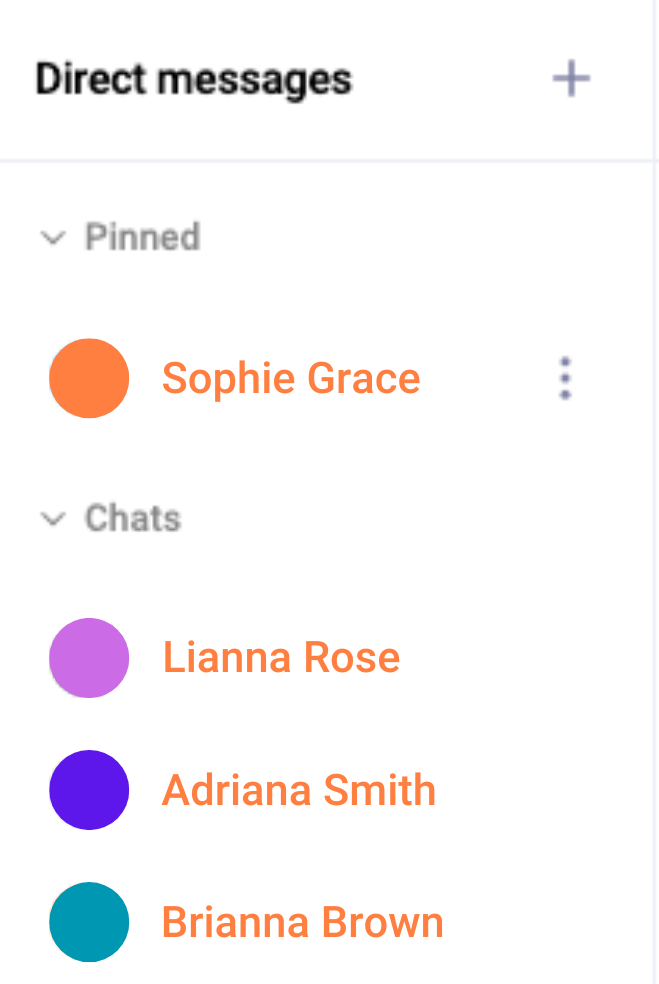Open chat with Brianna Brown

303,922
